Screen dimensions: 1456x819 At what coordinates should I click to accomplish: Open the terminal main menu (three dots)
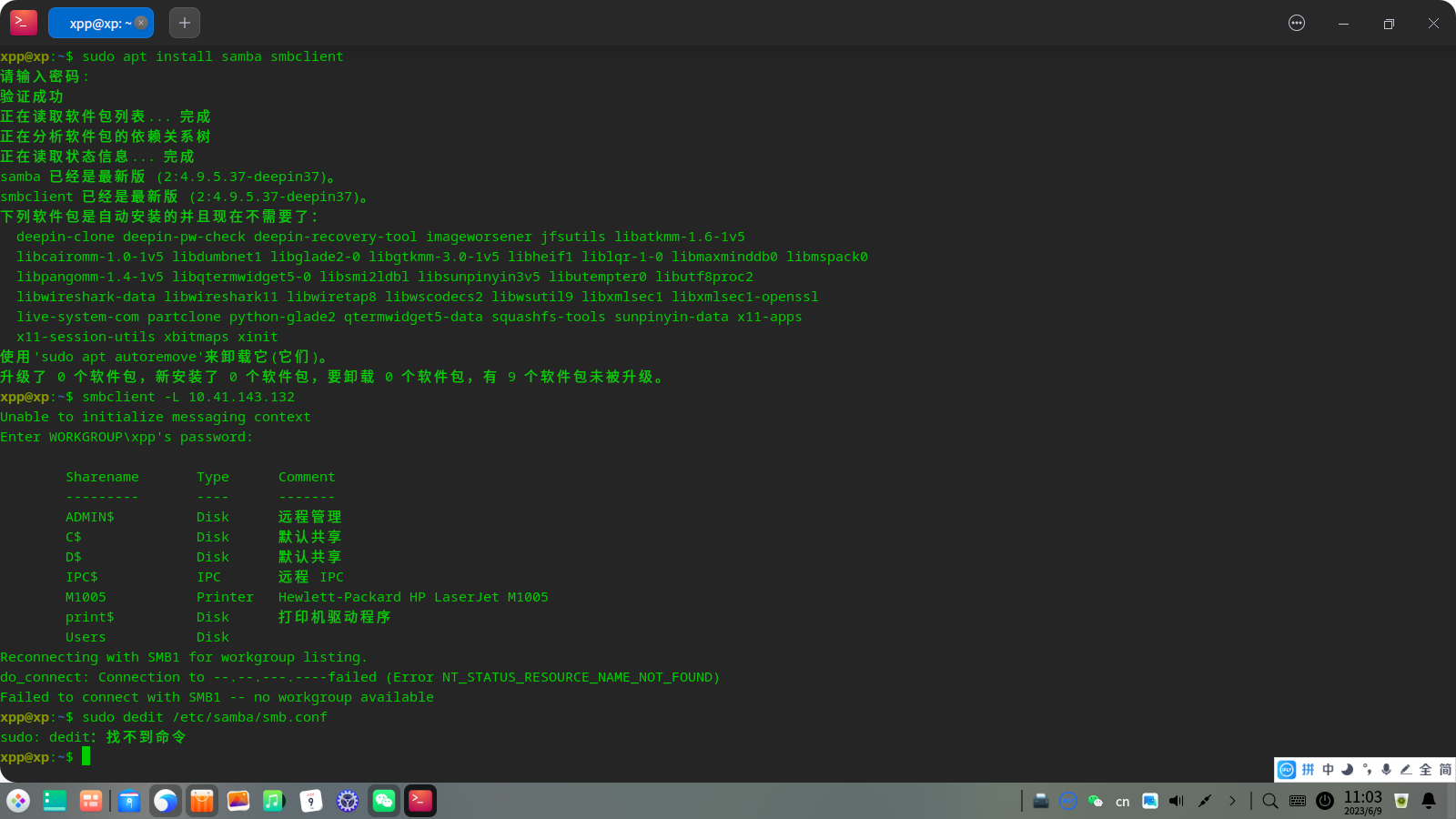point(1297,23)
